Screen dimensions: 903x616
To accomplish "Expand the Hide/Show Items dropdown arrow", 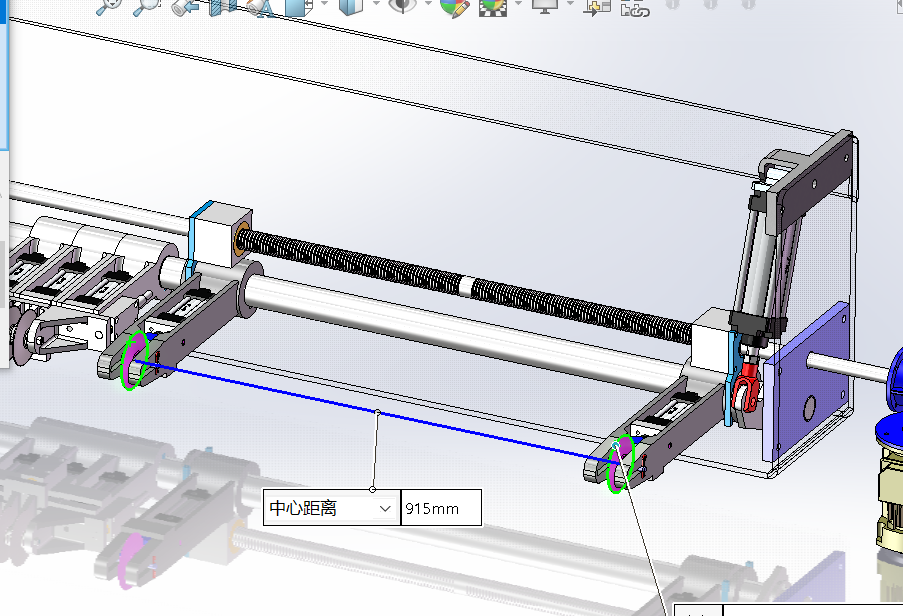I will point(428,5).
